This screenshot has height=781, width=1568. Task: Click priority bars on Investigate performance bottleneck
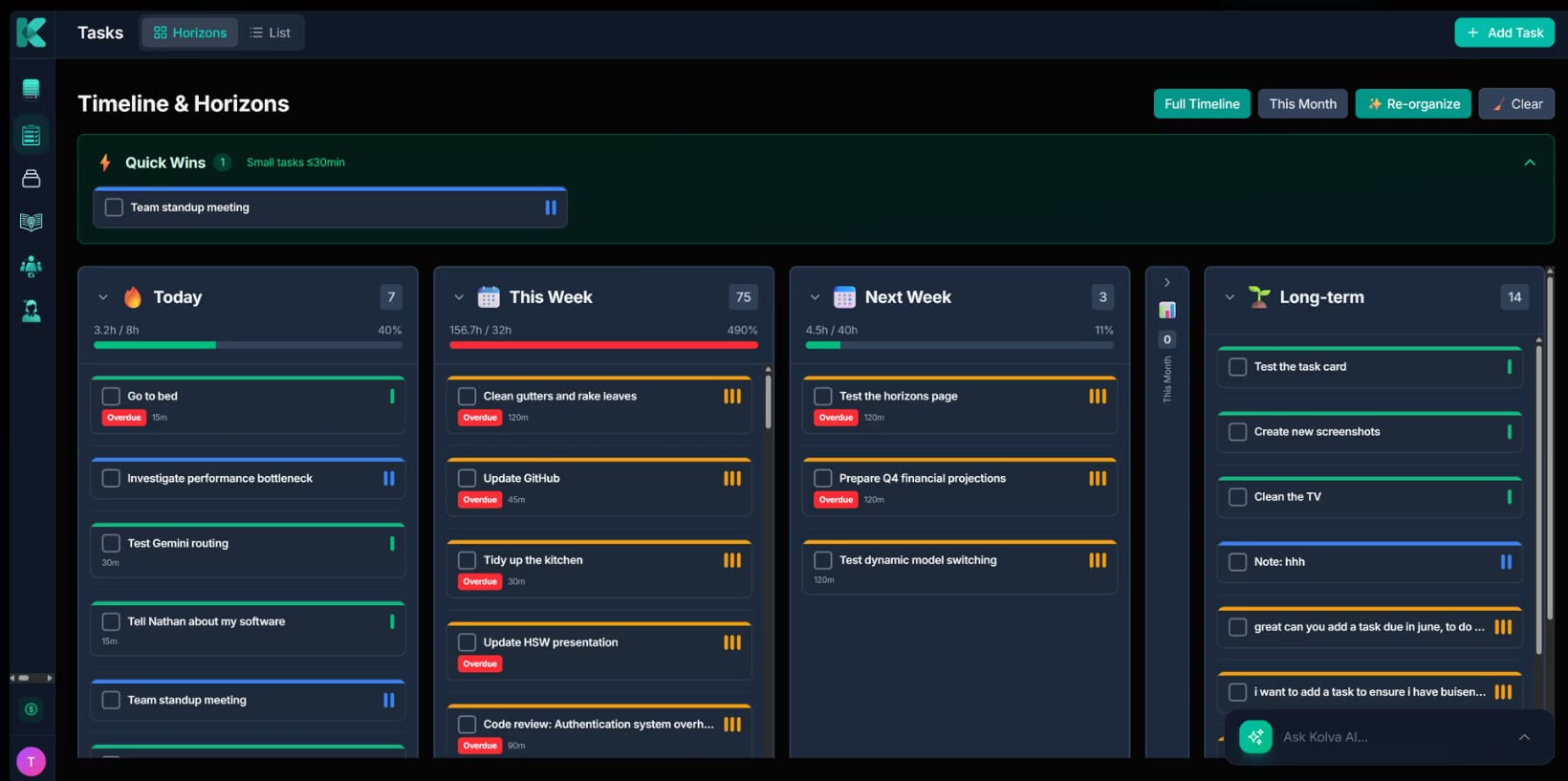[389, 479]
